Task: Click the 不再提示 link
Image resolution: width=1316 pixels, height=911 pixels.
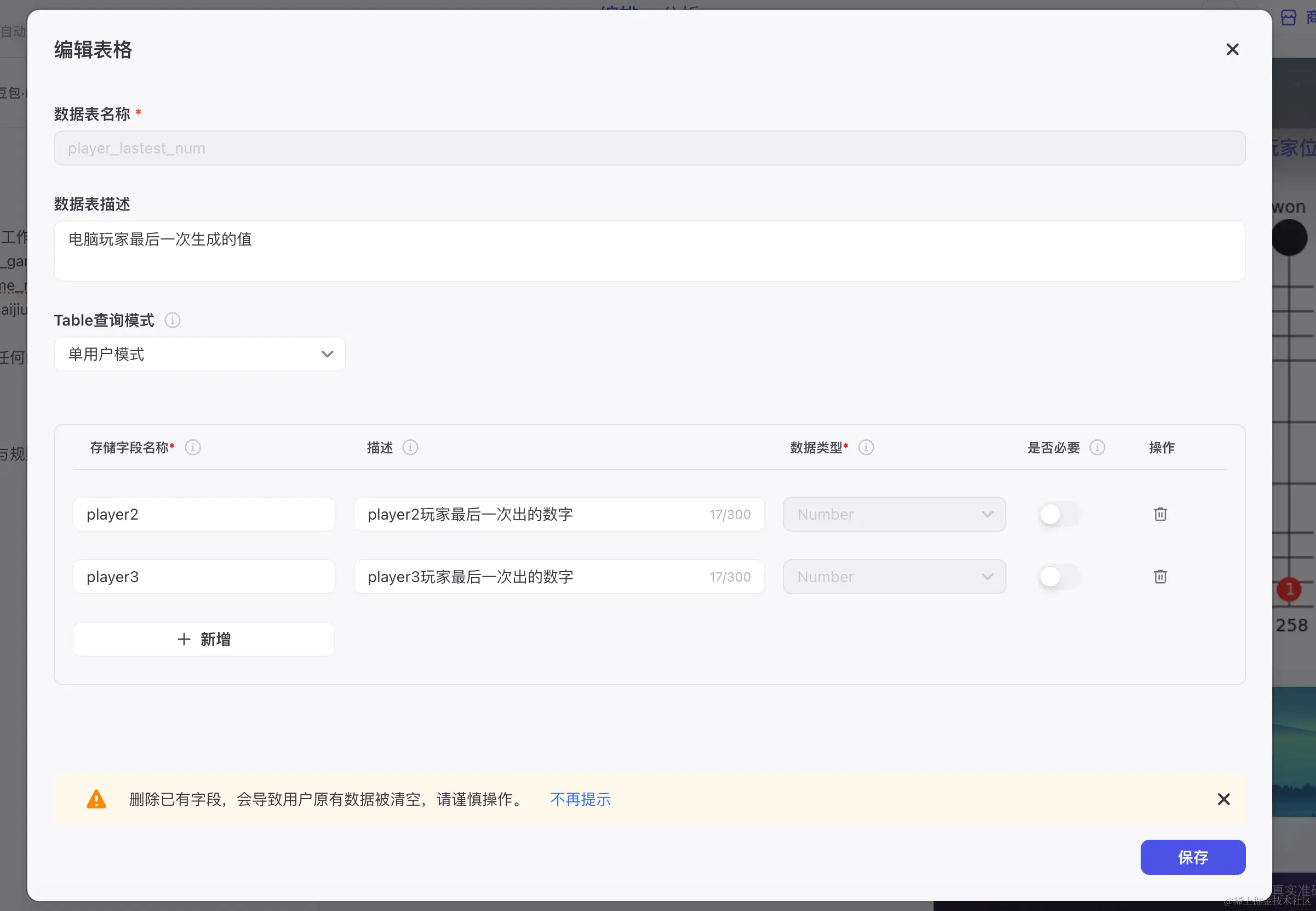Action: pos(580,799)
